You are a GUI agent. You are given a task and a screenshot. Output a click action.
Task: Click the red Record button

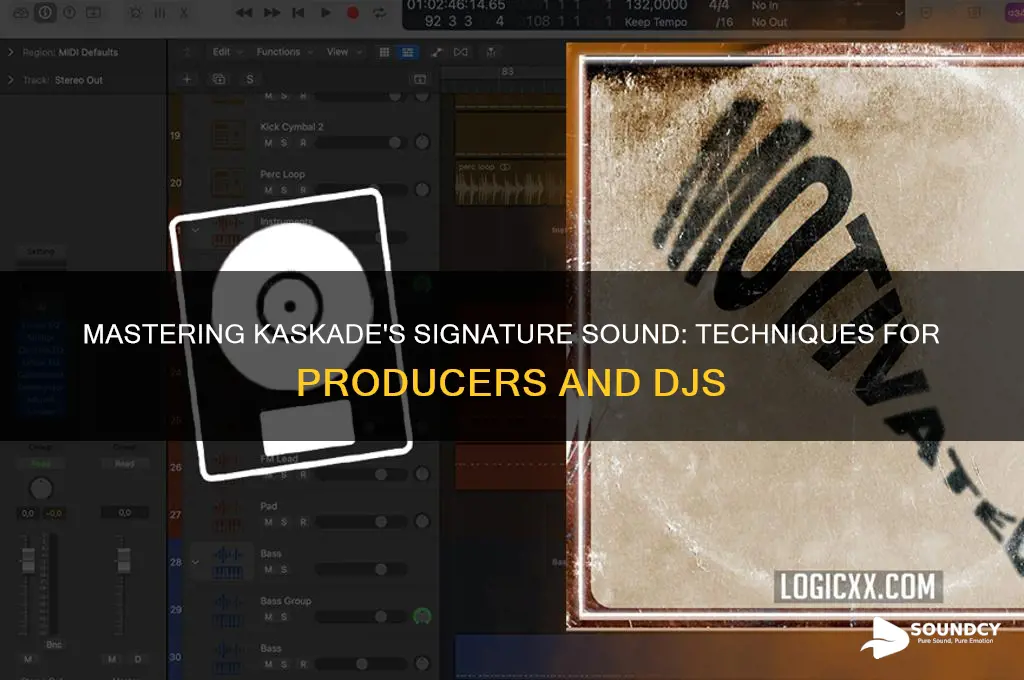pyautogui.click(x=353, y=12)
